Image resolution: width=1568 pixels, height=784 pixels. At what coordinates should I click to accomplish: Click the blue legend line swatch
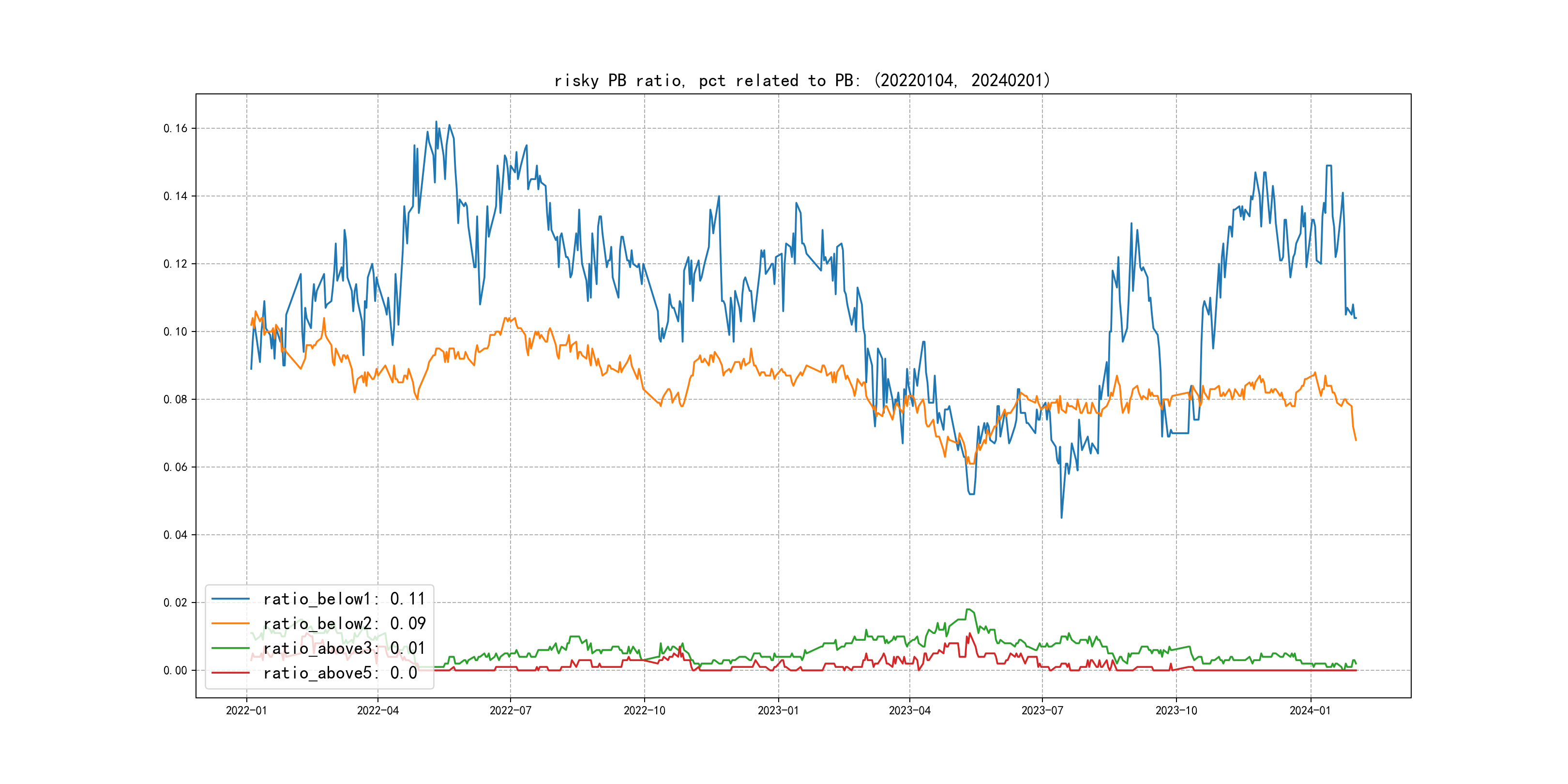point(230,599)
